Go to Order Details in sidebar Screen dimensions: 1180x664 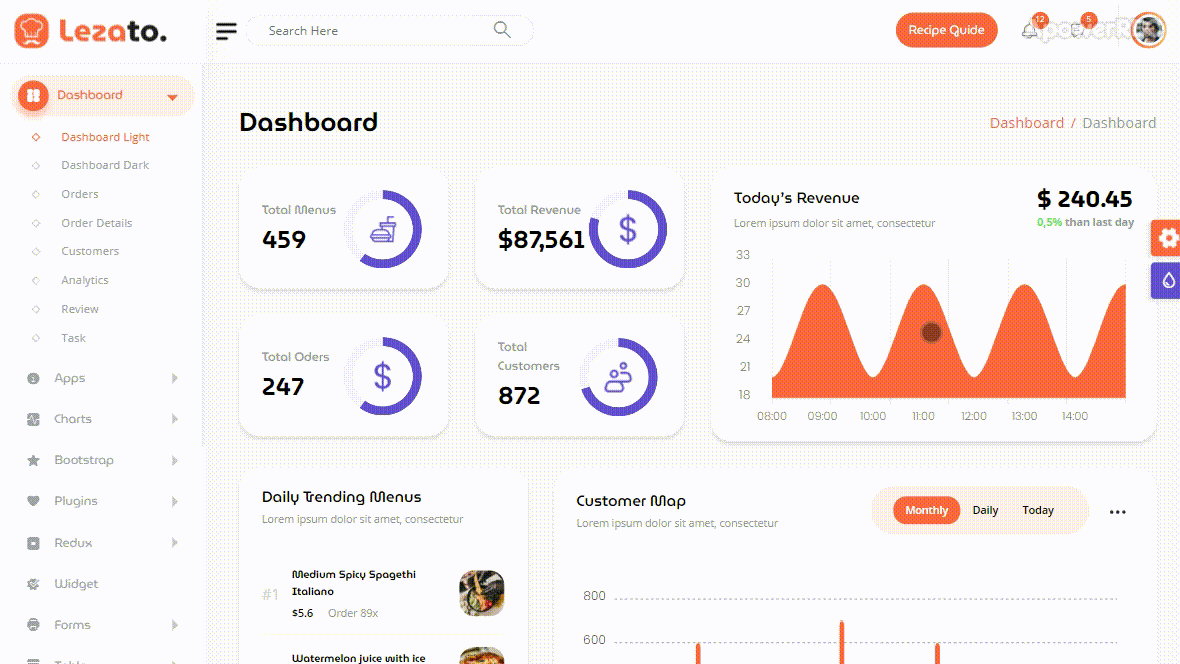click(97, 223)
